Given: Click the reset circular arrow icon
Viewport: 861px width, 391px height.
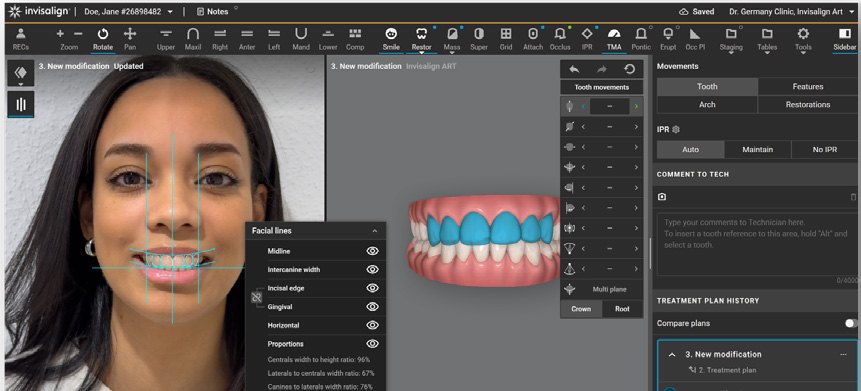Looking at the screenshot, I should click(x=629, y=69).
